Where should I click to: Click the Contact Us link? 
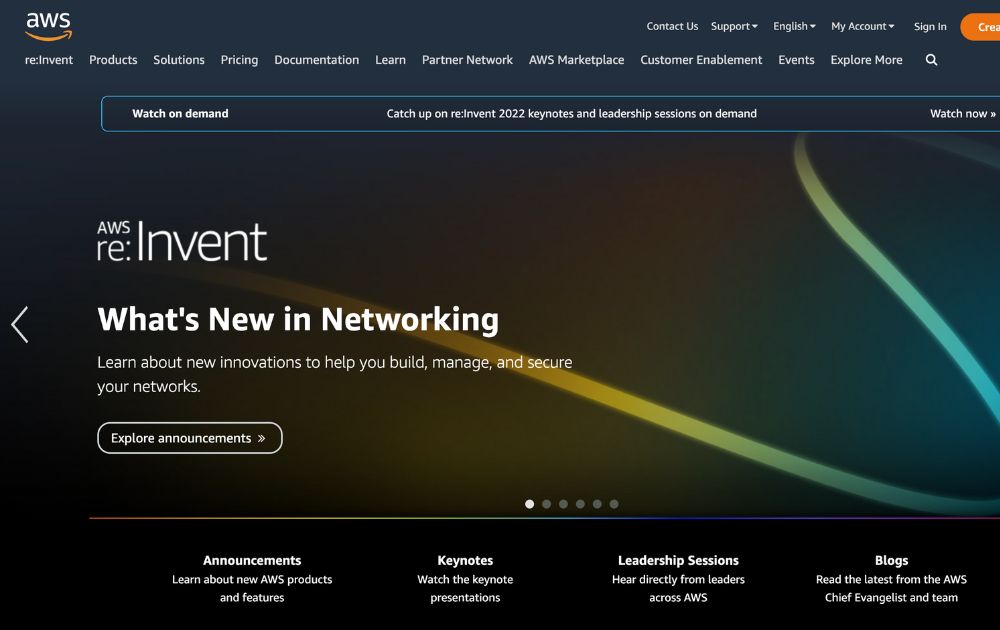tap(672, 26)
